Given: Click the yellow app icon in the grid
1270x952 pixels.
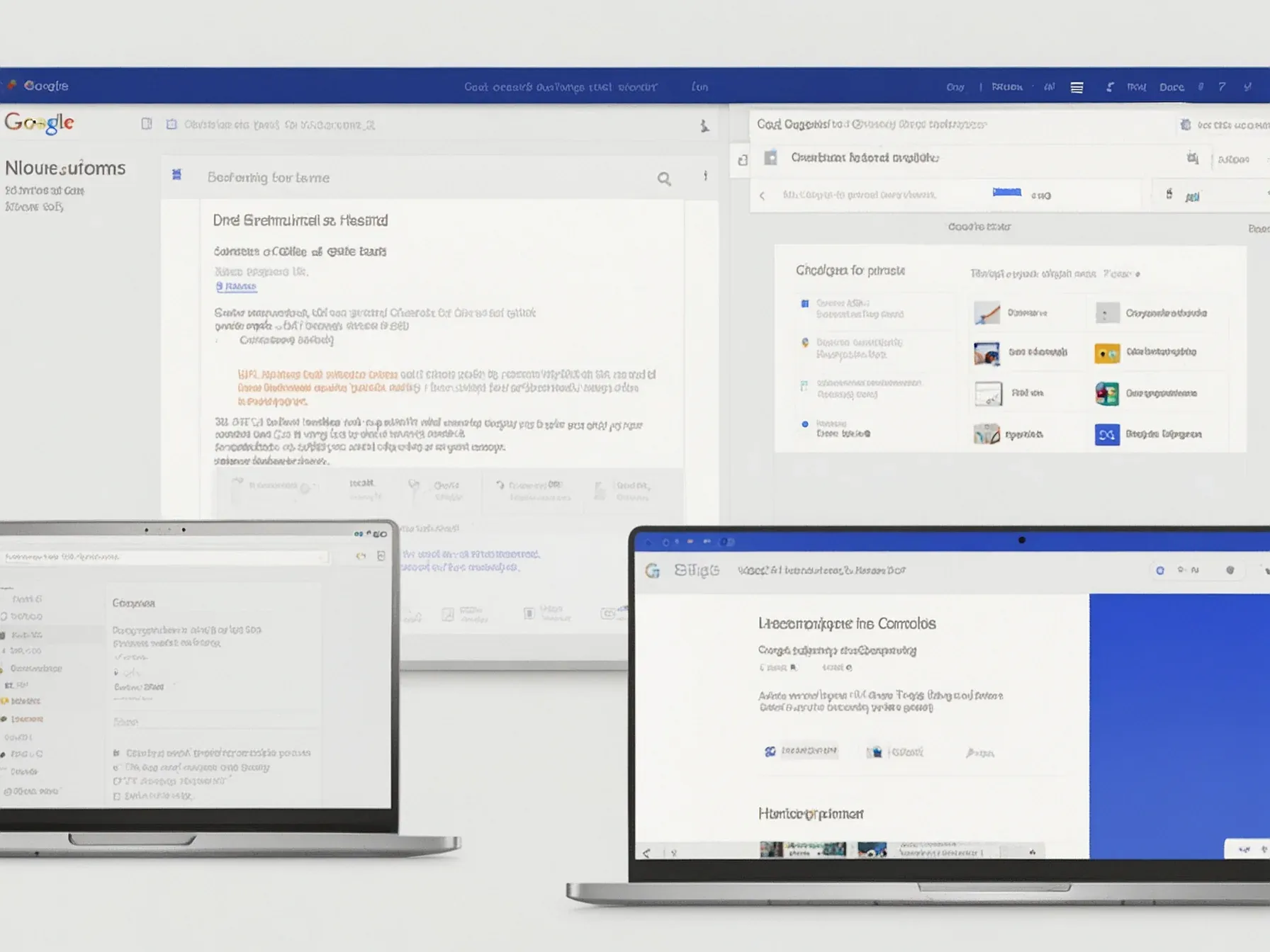Looking at the screenshot, I should (x=1106, y=353).
